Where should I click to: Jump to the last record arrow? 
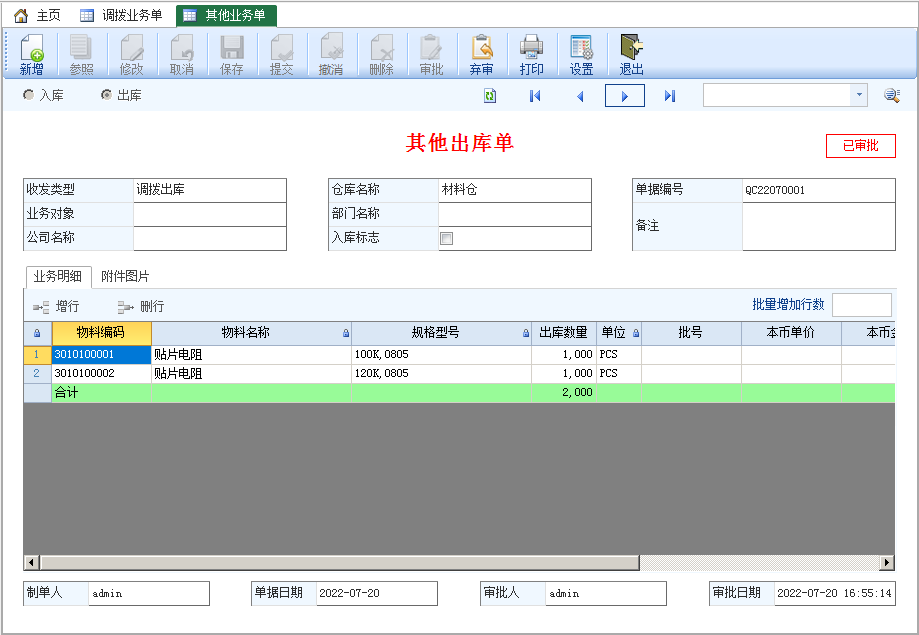click(x=670, y=96)
